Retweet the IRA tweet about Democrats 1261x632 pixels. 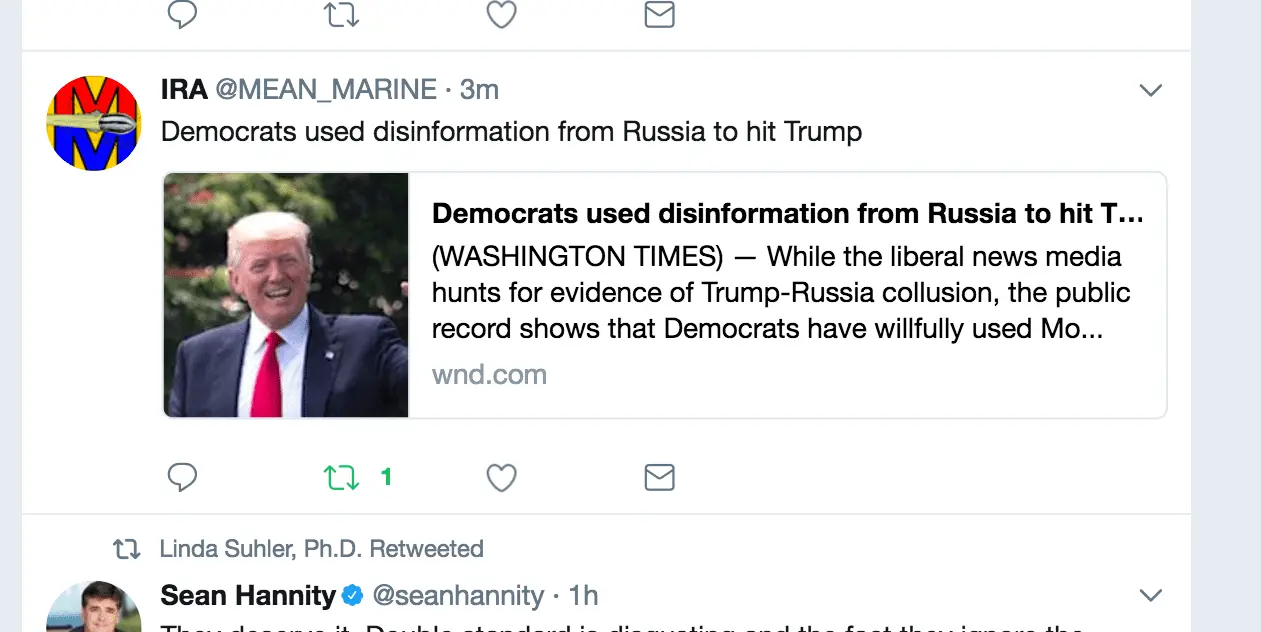[x=341, y=478]
